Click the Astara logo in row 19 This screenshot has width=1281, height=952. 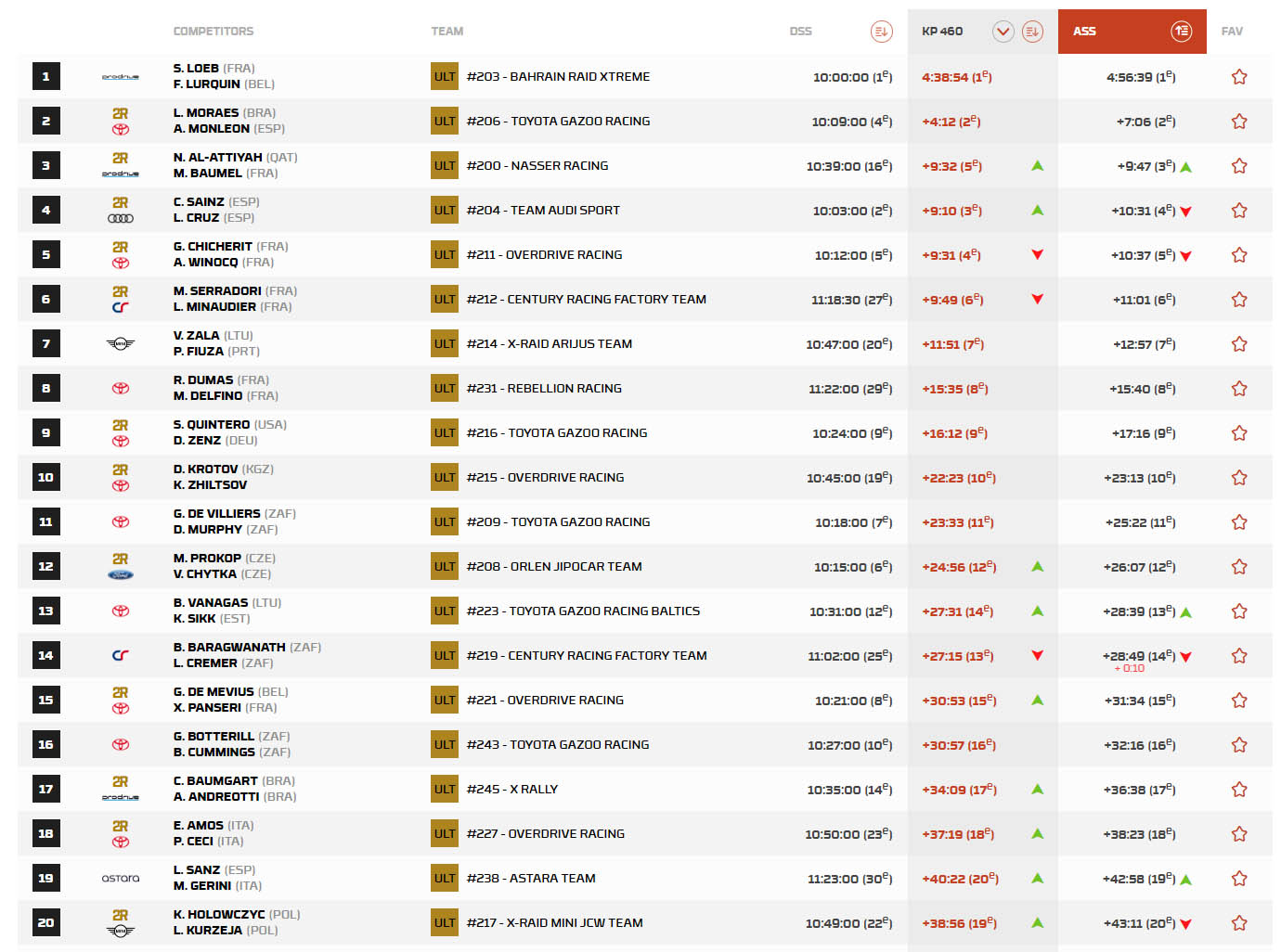(121, 879)
